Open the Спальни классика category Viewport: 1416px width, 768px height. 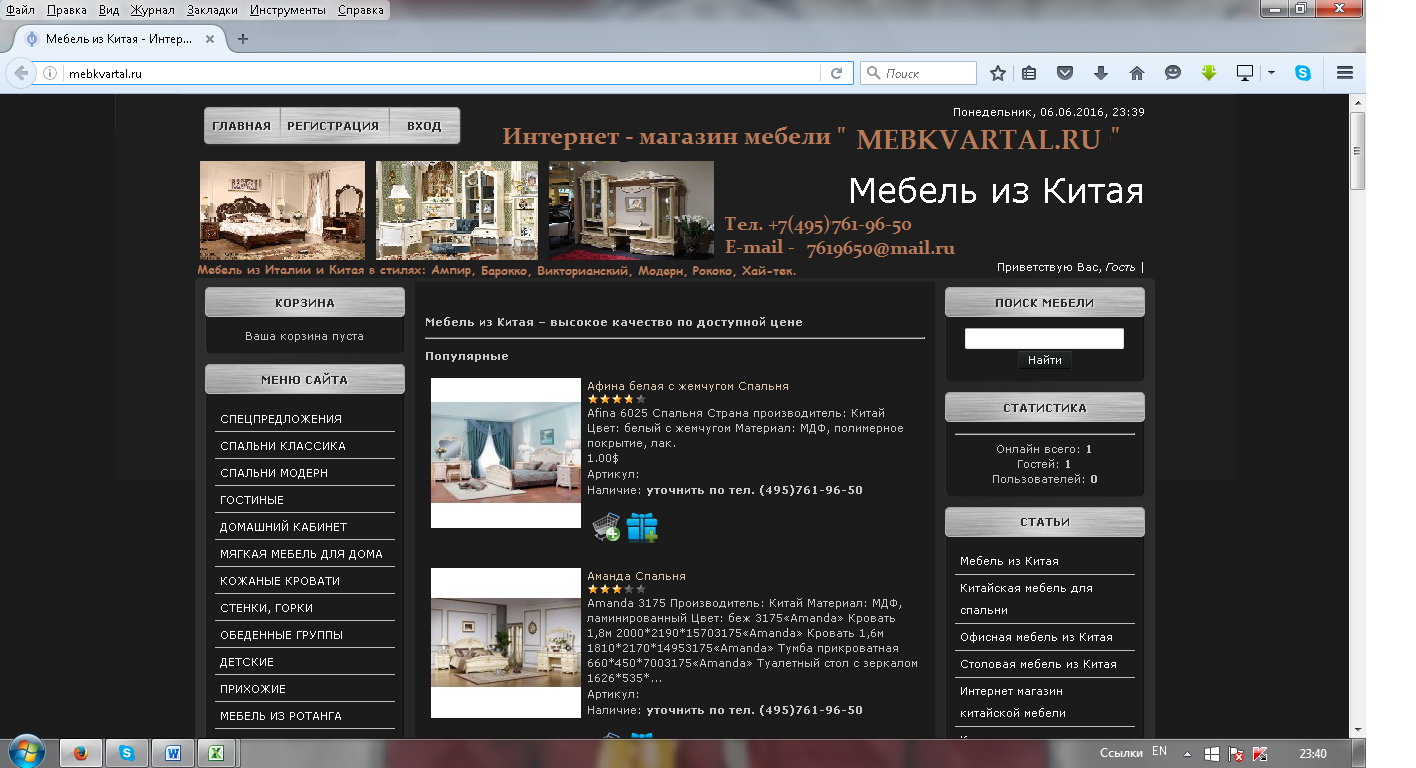(283, 446)
